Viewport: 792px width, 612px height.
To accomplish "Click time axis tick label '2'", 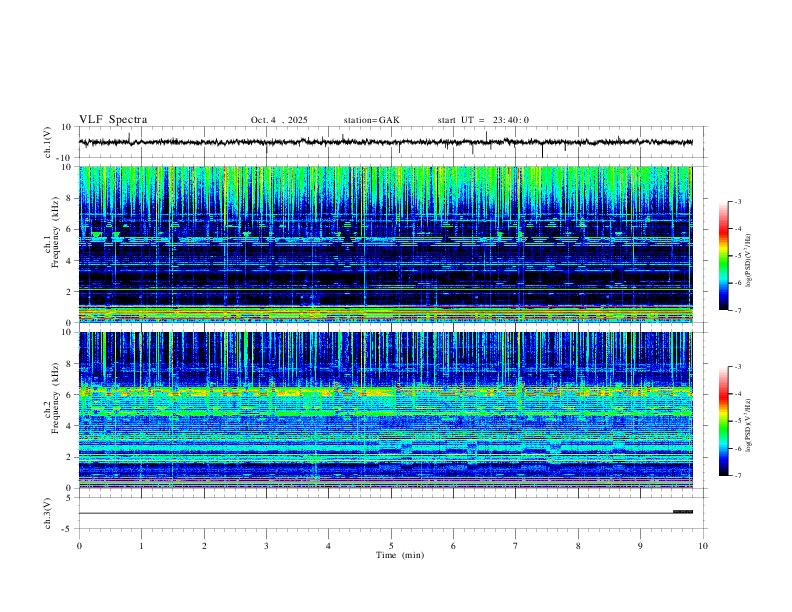I will pos(204,546).
